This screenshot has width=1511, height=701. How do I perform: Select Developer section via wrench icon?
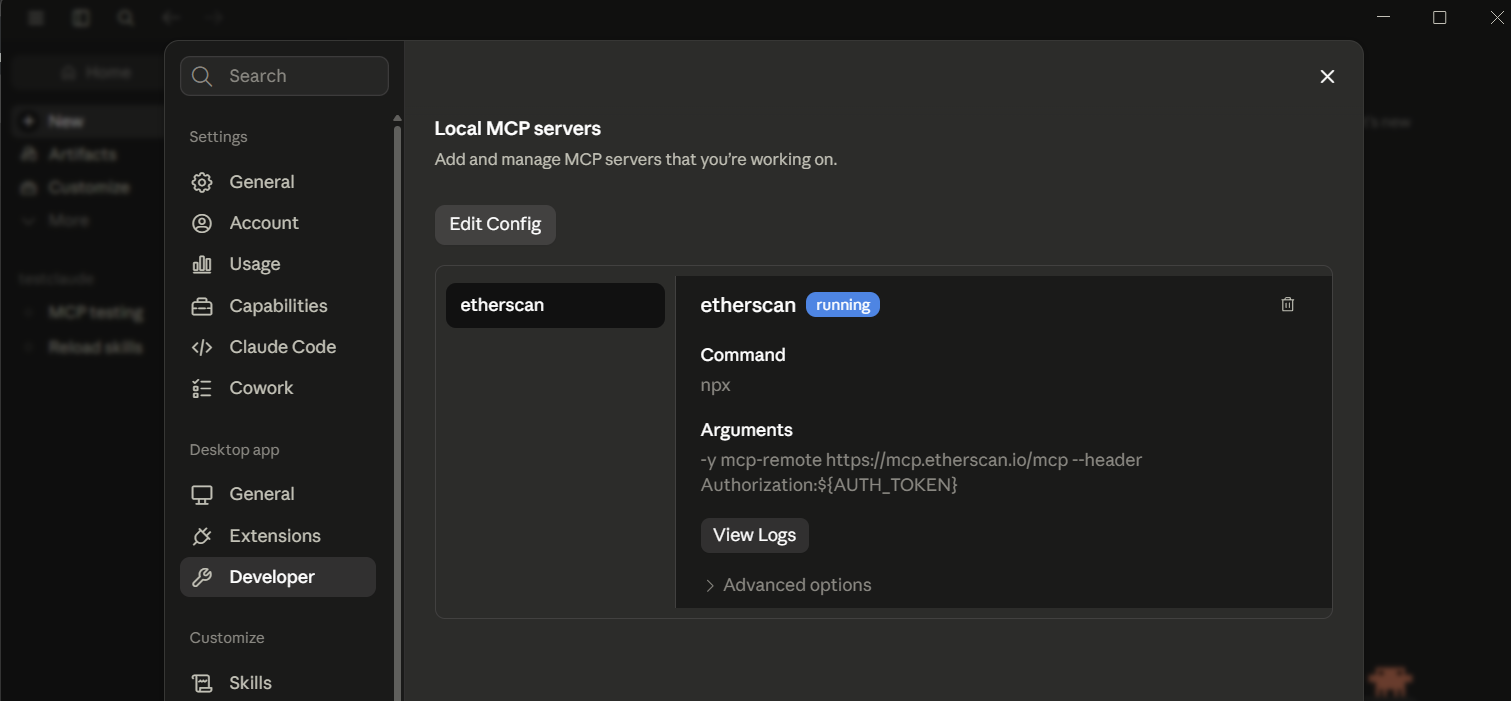[202, 577]
